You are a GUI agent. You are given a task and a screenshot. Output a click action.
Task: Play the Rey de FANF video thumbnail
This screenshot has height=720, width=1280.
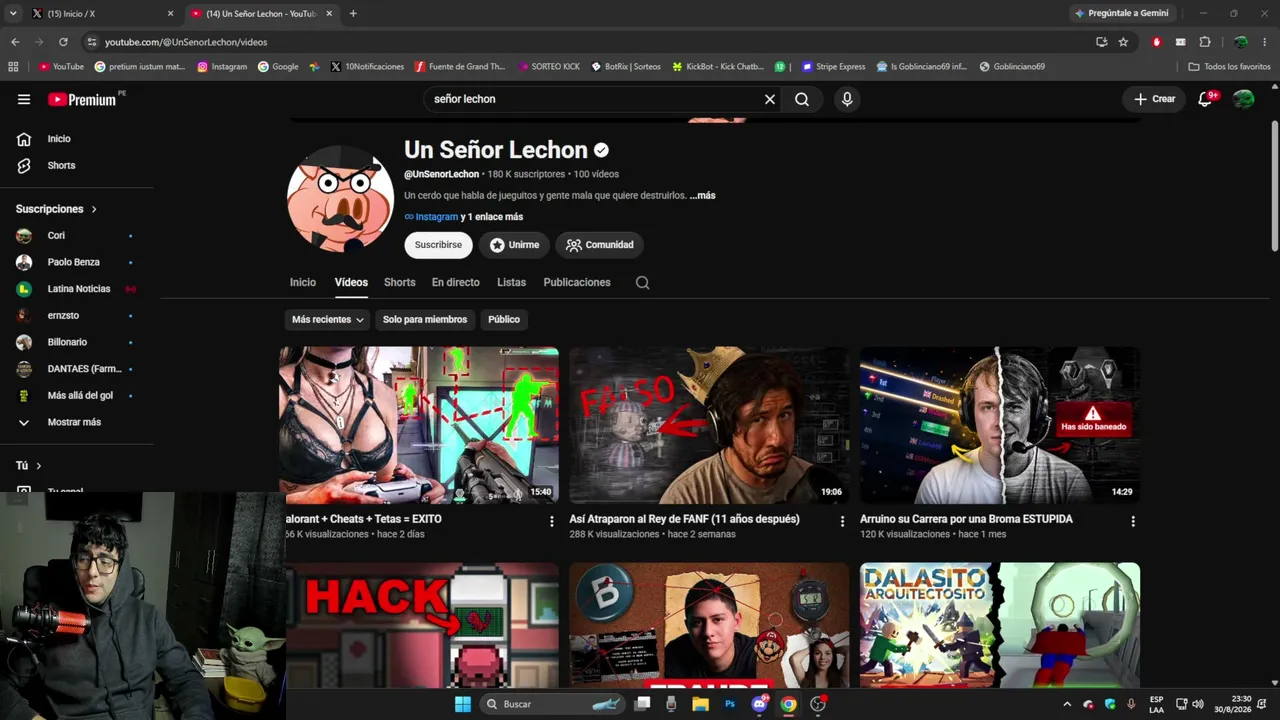click(x=709, y=425)
